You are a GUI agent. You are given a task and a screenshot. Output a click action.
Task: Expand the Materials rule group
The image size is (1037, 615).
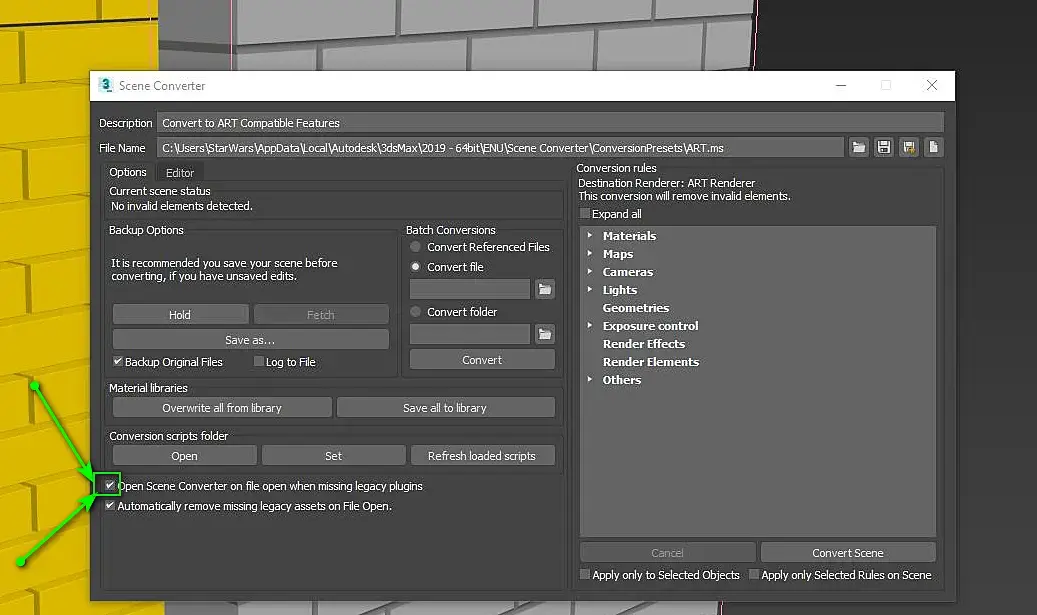point(590,235)
